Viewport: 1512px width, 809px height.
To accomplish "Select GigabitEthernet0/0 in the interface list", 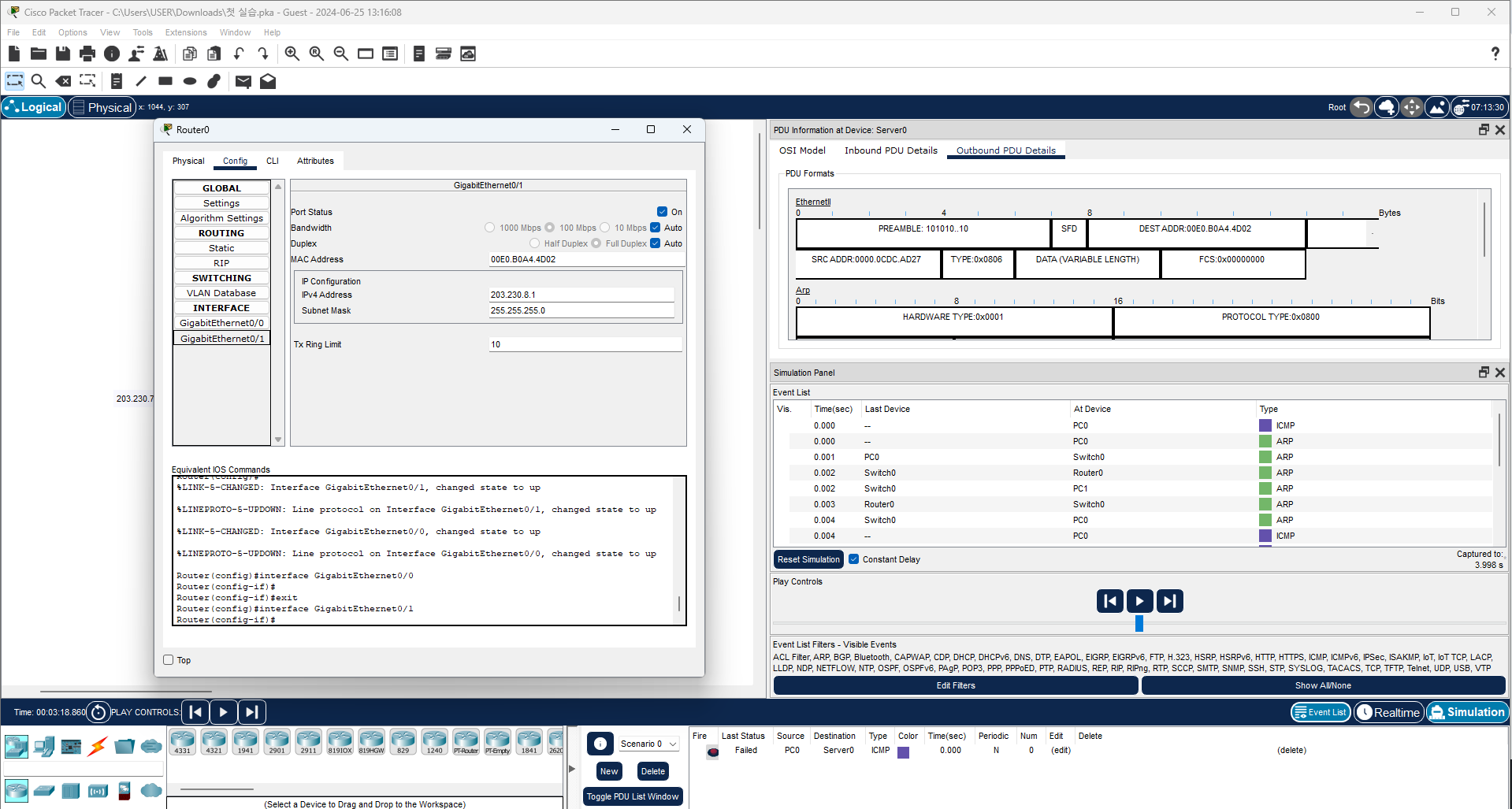I will coord(221,323).
